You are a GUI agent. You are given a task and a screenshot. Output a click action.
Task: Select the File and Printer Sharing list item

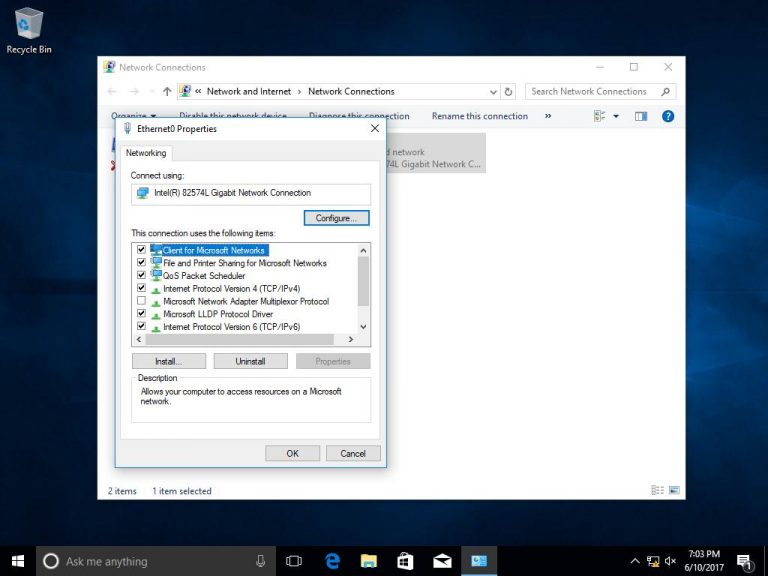click(x=244, y=263)
